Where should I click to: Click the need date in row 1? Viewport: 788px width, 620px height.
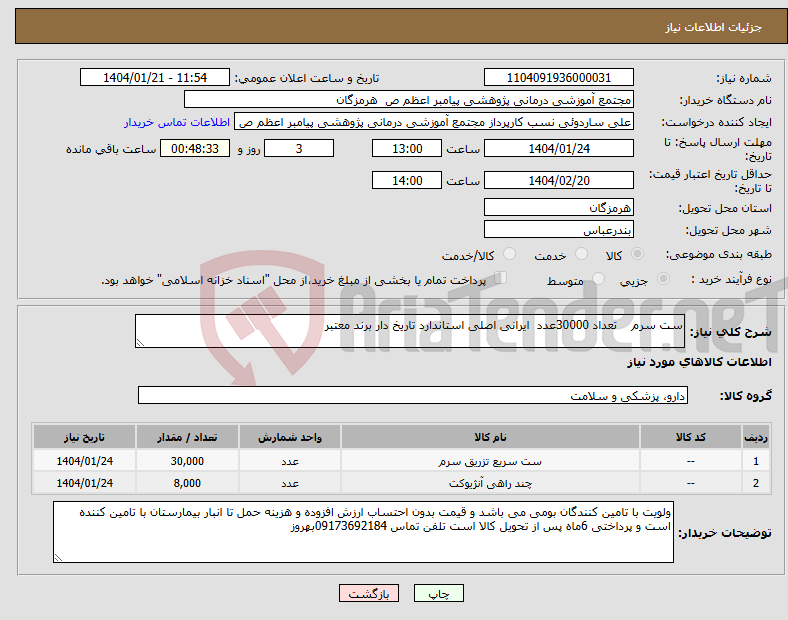click(84, 461)
